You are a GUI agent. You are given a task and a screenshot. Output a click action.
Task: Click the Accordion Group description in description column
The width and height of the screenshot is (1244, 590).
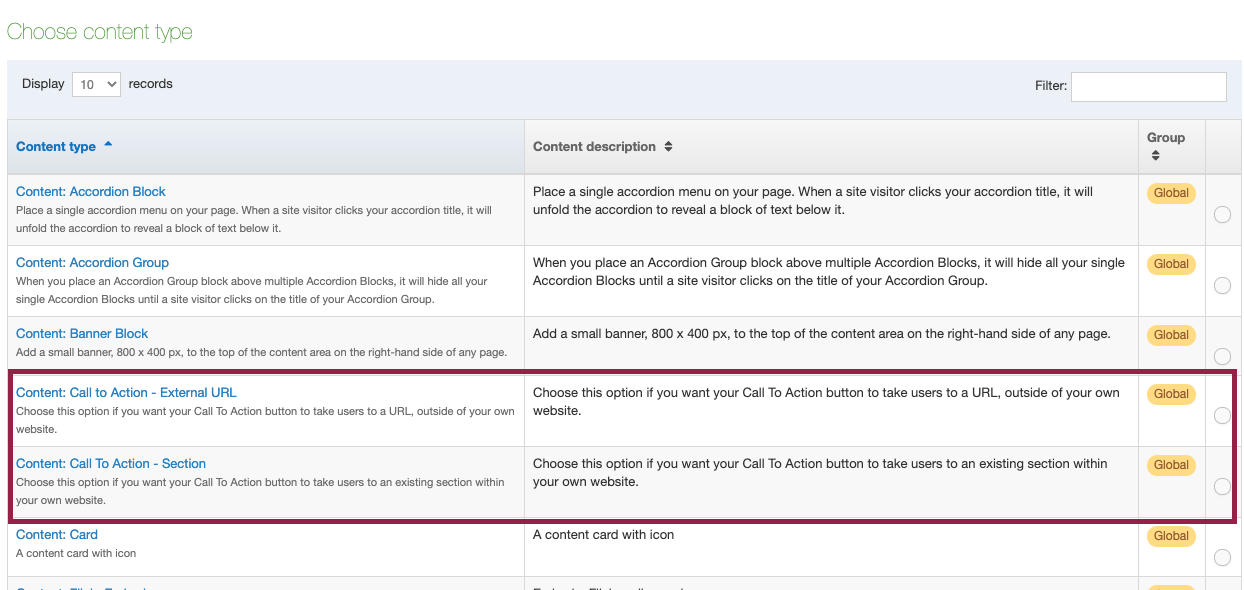click(x=829, y=271)
